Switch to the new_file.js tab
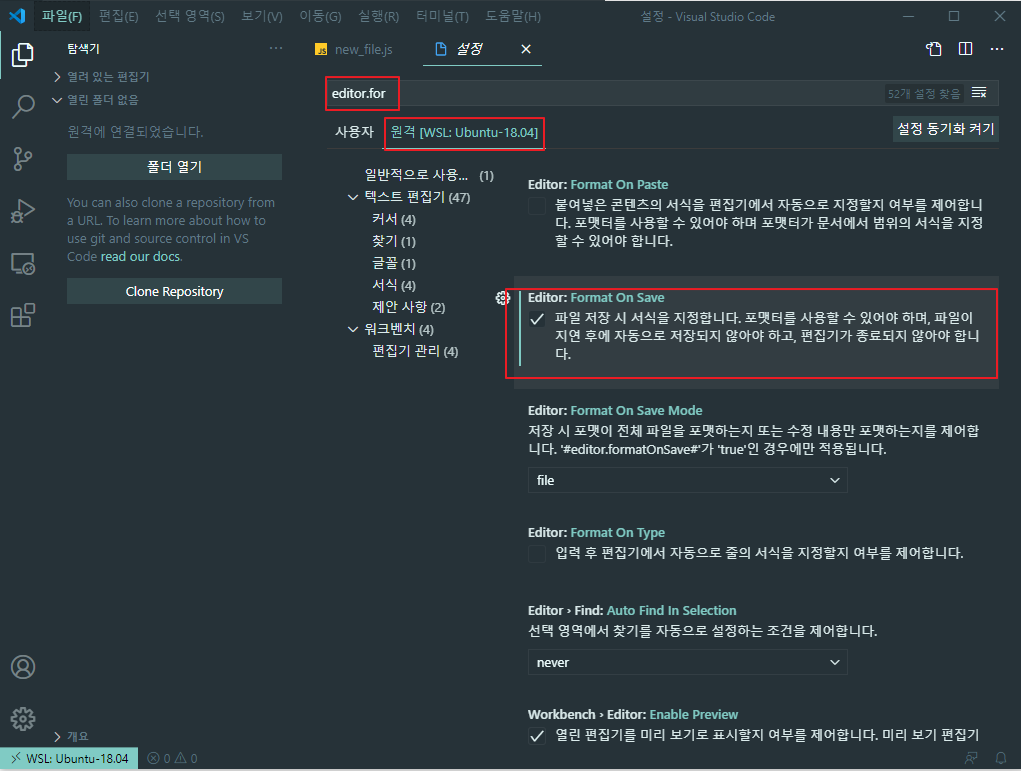The image size is (1021, 771). [x=354, y=49]
